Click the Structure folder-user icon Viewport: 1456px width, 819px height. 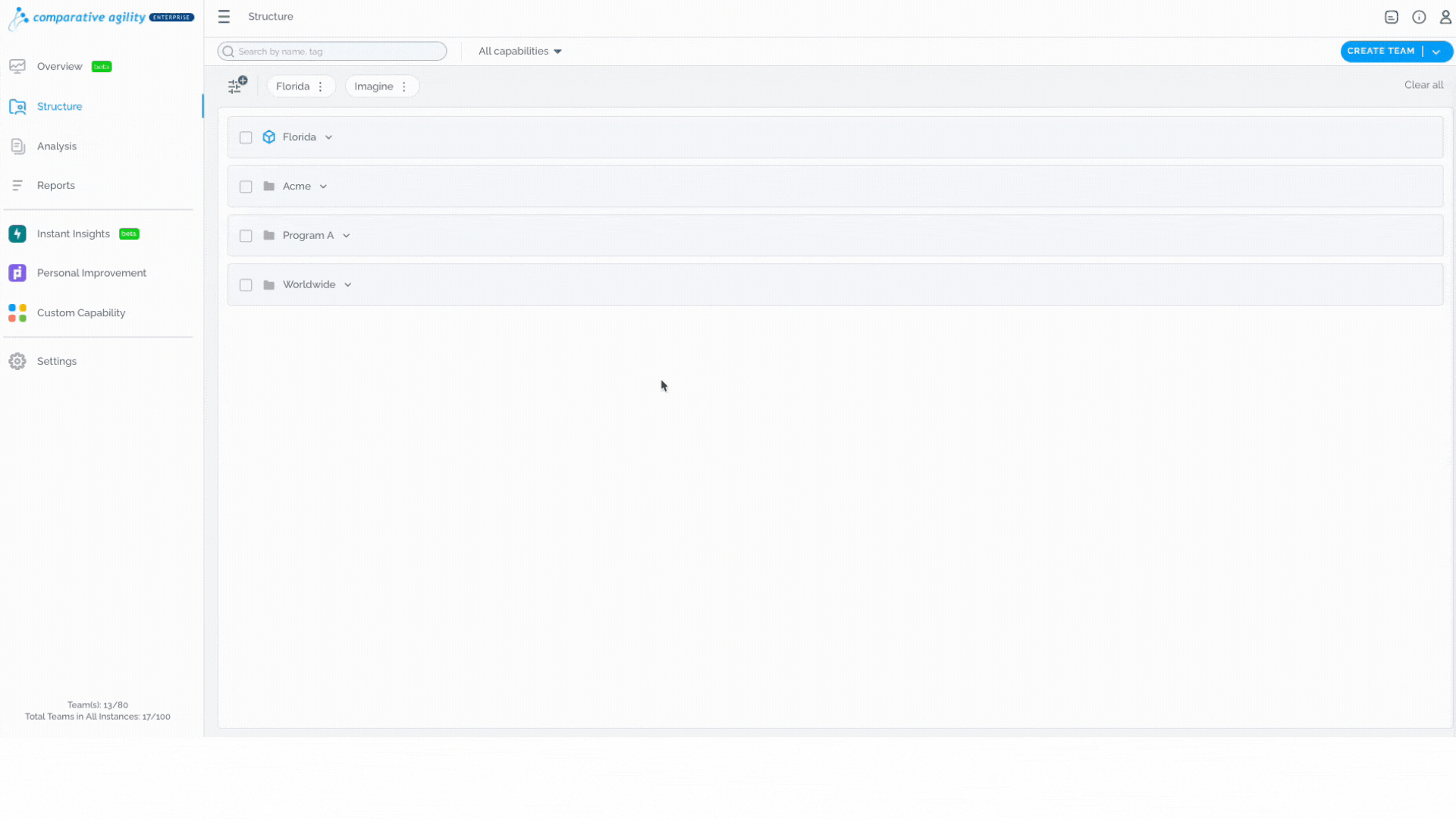tap(17, 107)
